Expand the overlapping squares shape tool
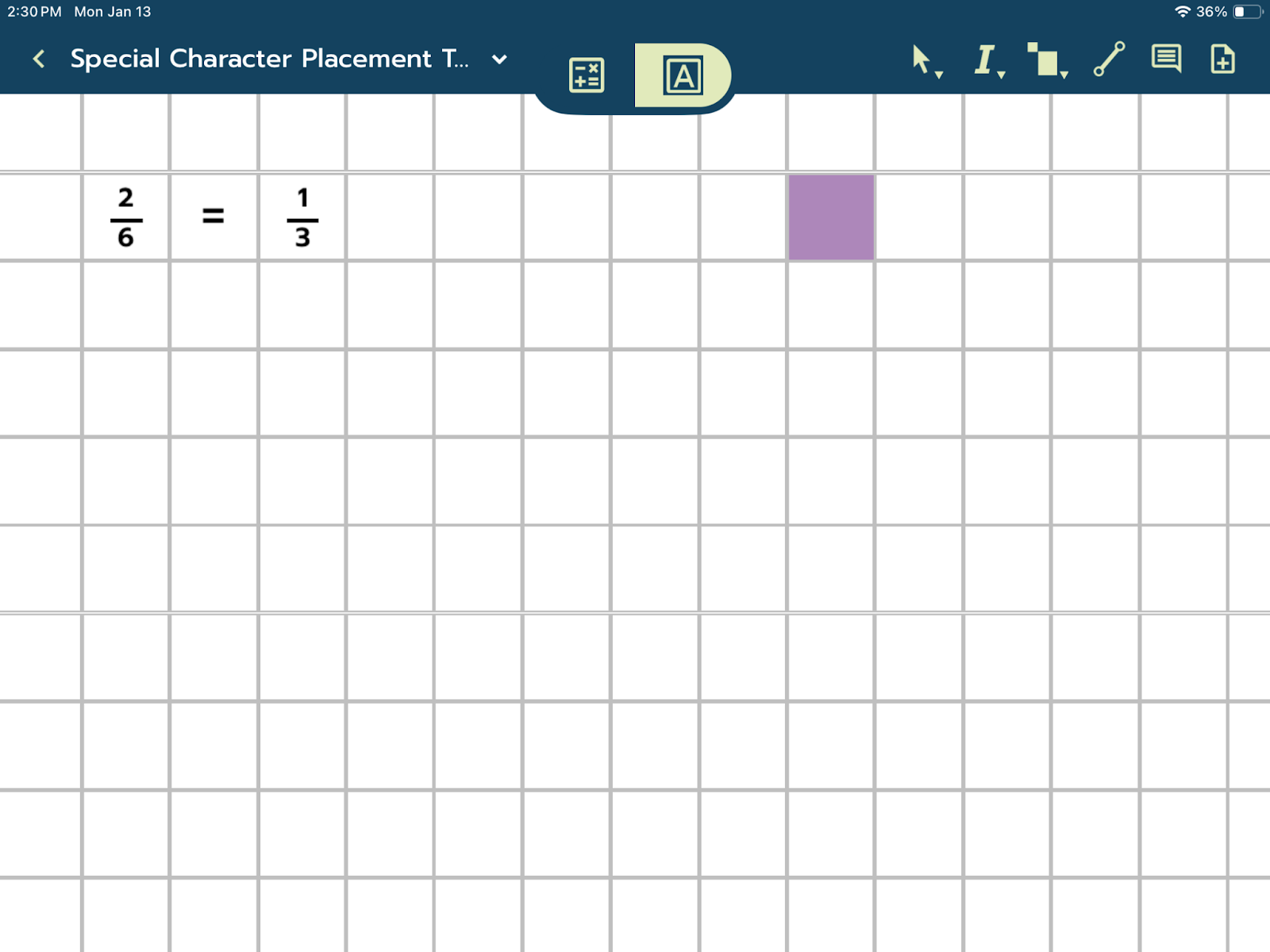Viewport: 1270px width, 952px height. point(1046,60)
